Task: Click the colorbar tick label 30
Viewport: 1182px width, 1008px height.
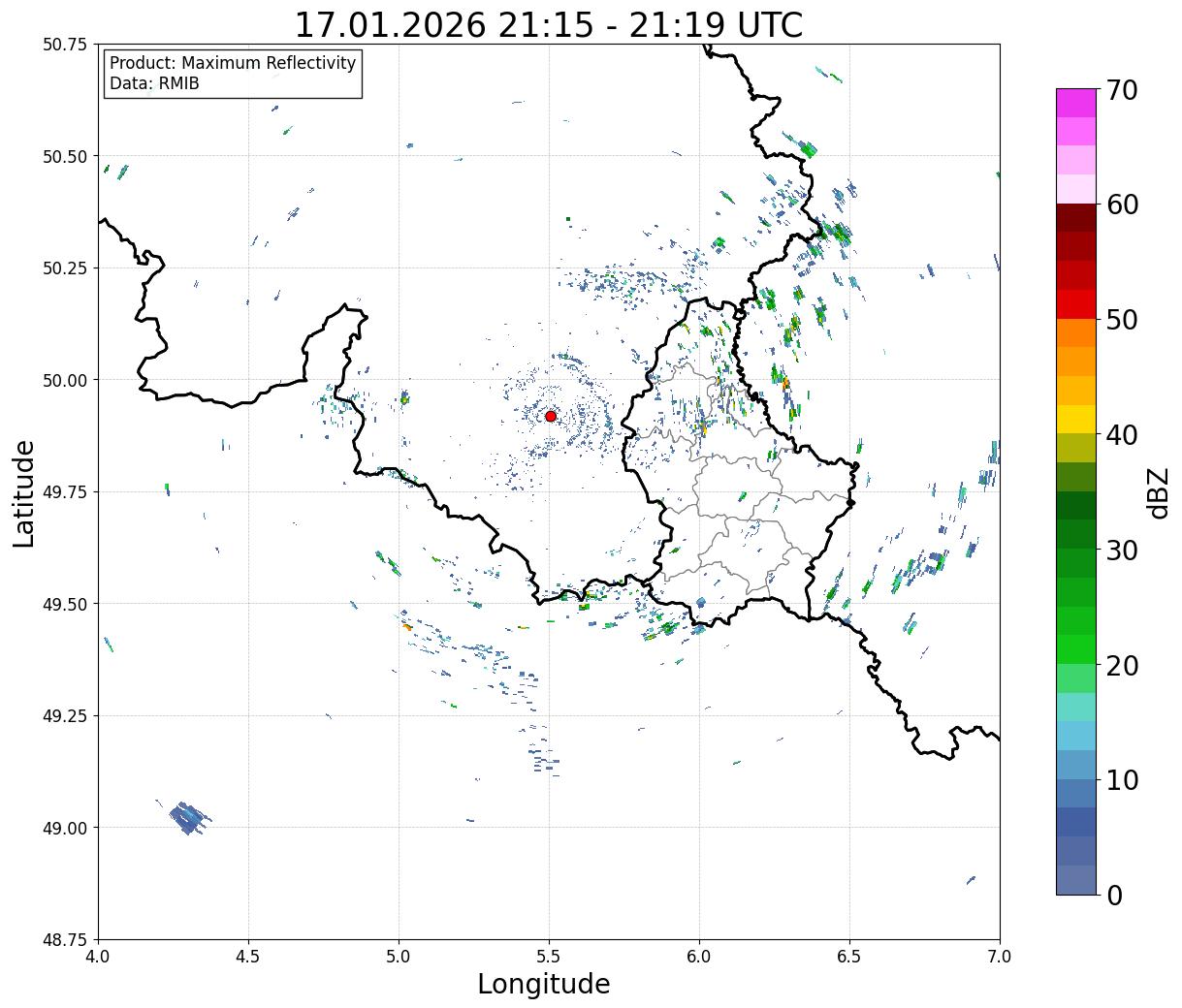Action: [x=1122, y=551]
